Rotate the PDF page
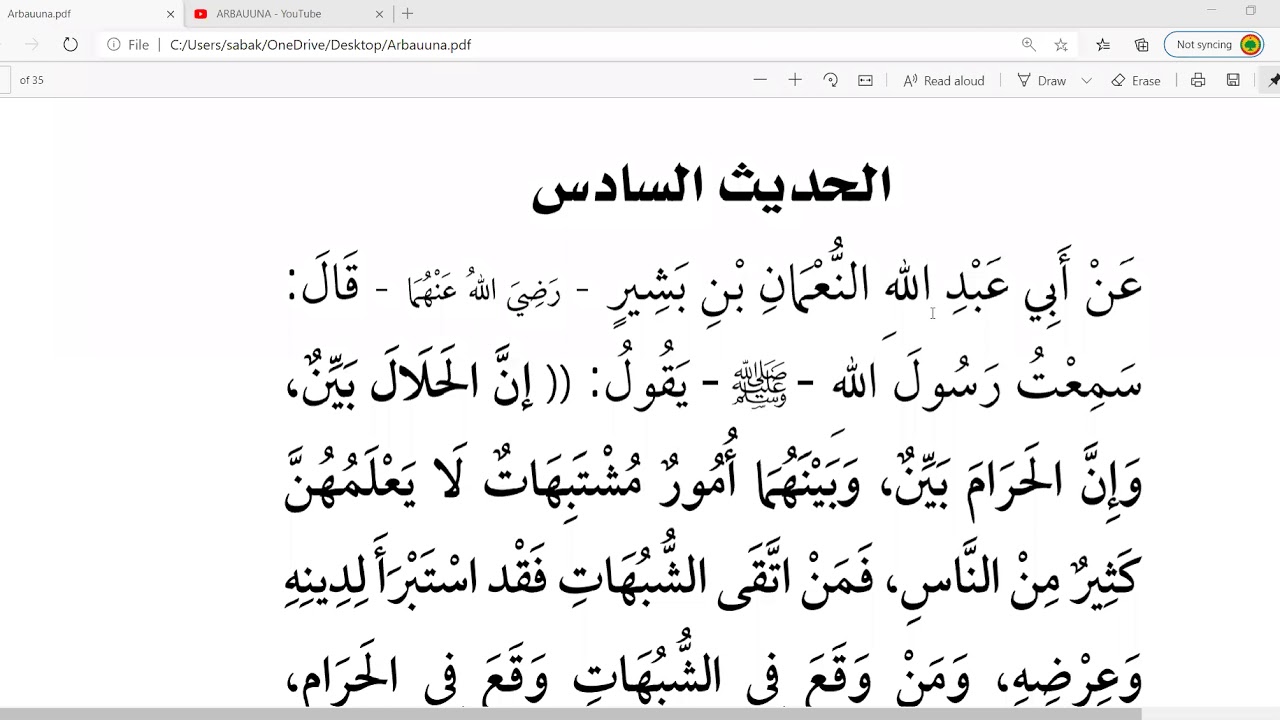1280x720 pixels. [830, 80]
